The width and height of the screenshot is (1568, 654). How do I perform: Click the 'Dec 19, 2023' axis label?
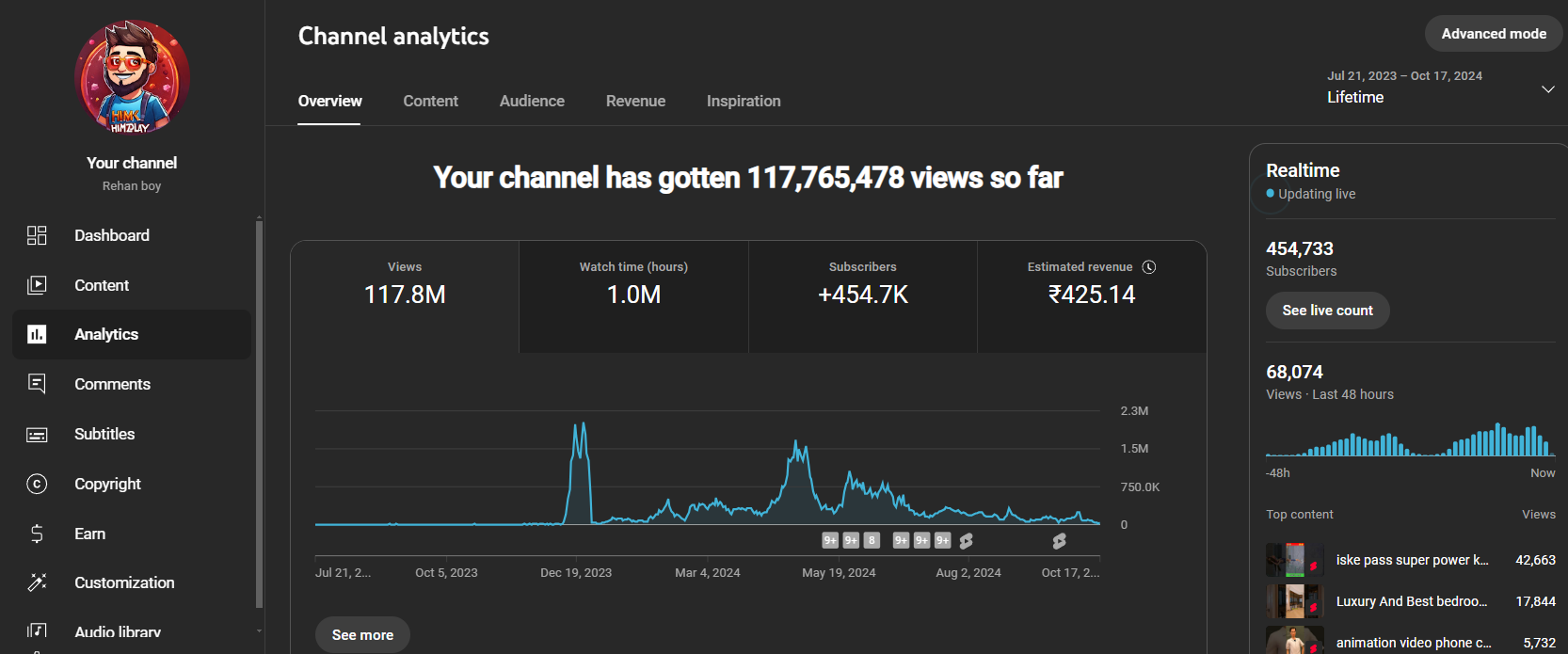(x=576, y=573)
